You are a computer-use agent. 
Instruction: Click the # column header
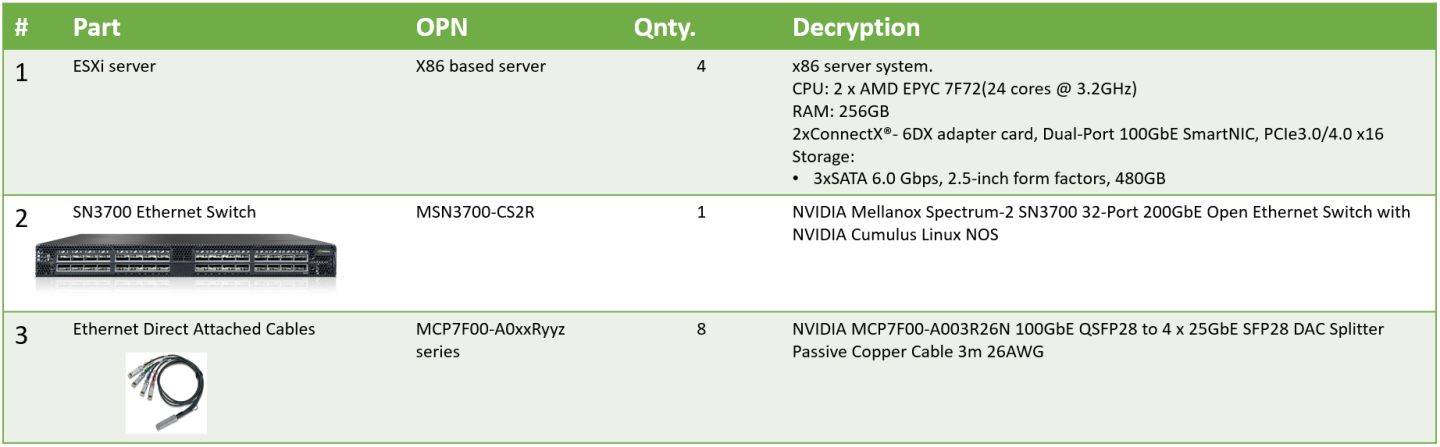click(x=22, y=27)
